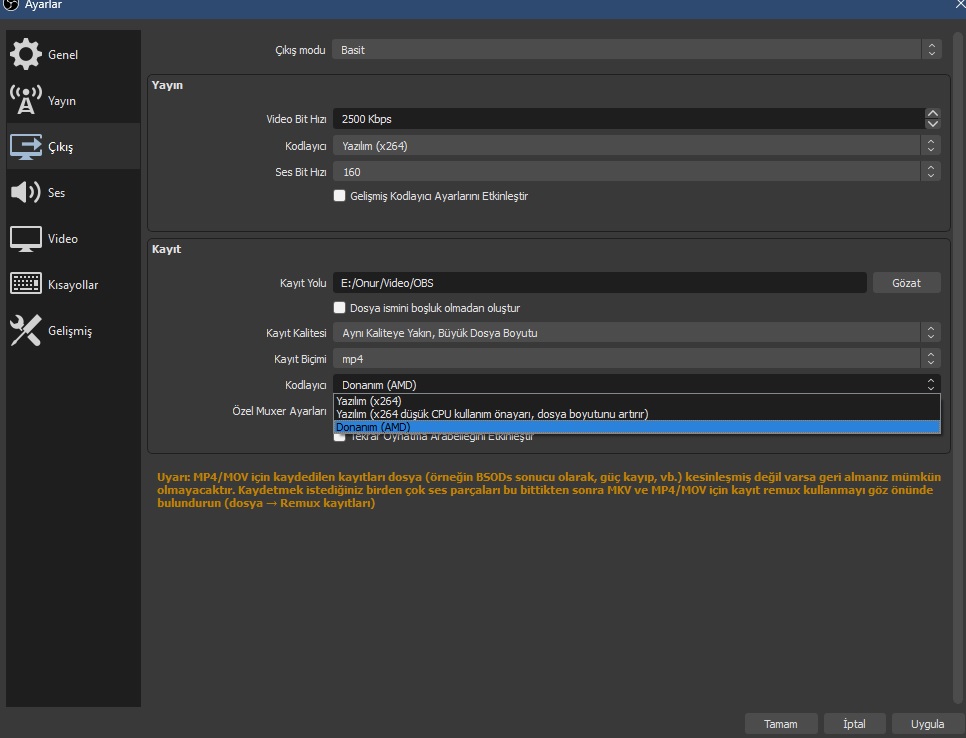Click the Gelişmiş tools icon
The height and width of the screenshot is (738, 966).
coord(26,330)
